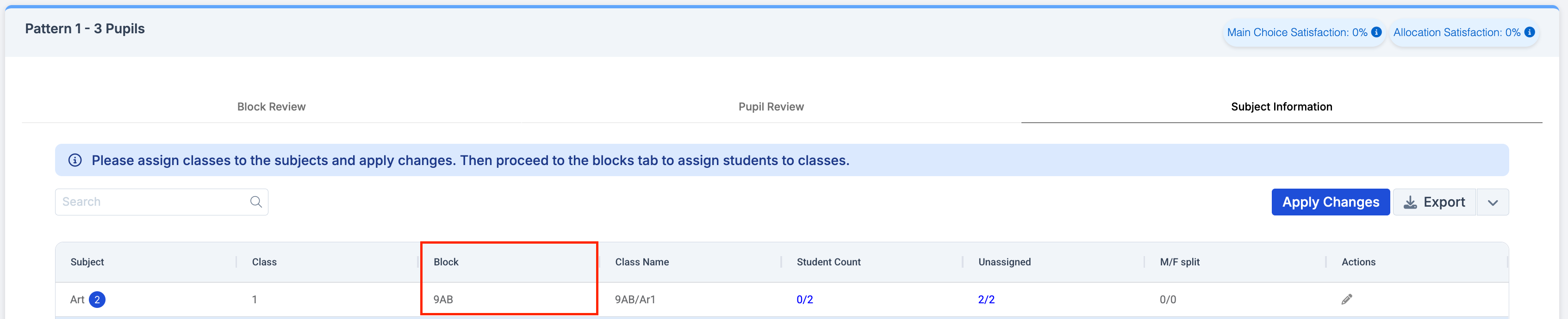Click info icon beside Allocation Satisfaction
1568x319 pixels.
click(x=1529, y=32)
